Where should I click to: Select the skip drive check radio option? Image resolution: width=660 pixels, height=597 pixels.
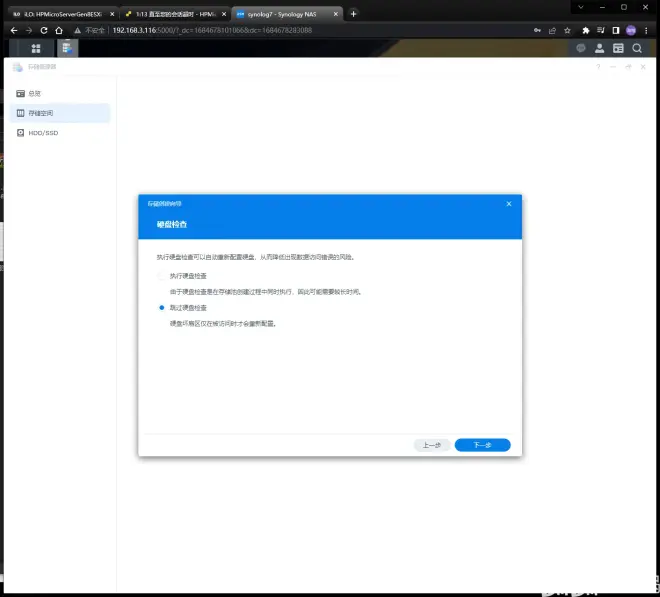tap(162, 308)
